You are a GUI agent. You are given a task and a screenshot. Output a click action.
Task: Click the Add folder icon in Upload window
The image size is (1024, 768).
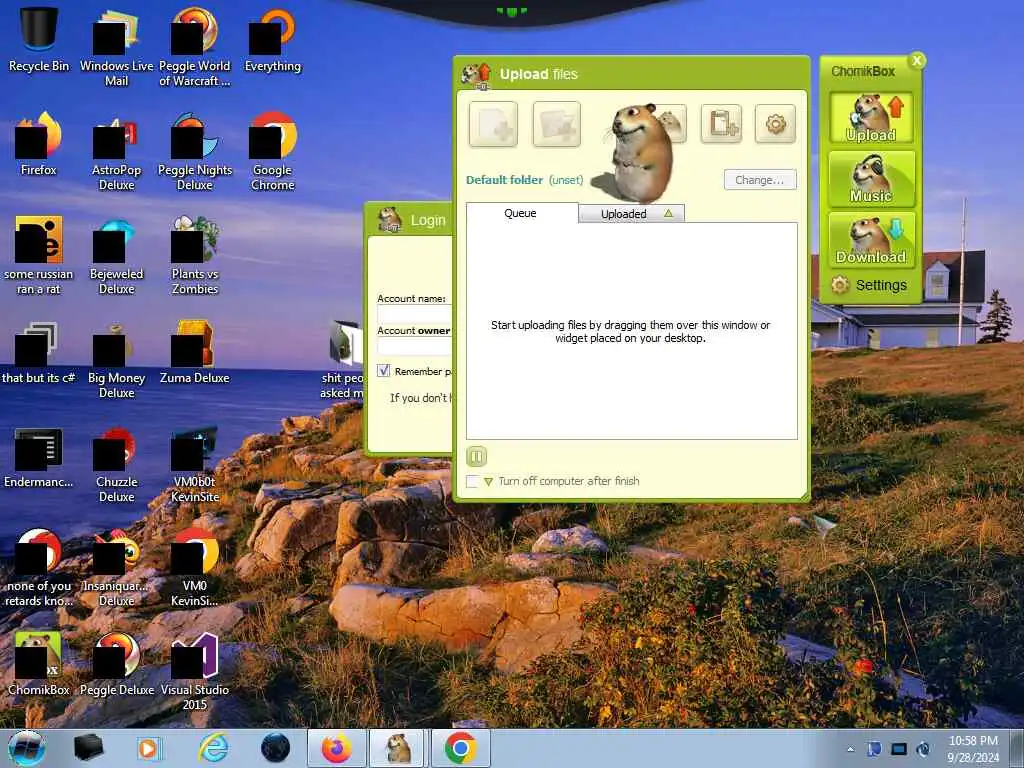pyautogui.click(x=556, y=124)
